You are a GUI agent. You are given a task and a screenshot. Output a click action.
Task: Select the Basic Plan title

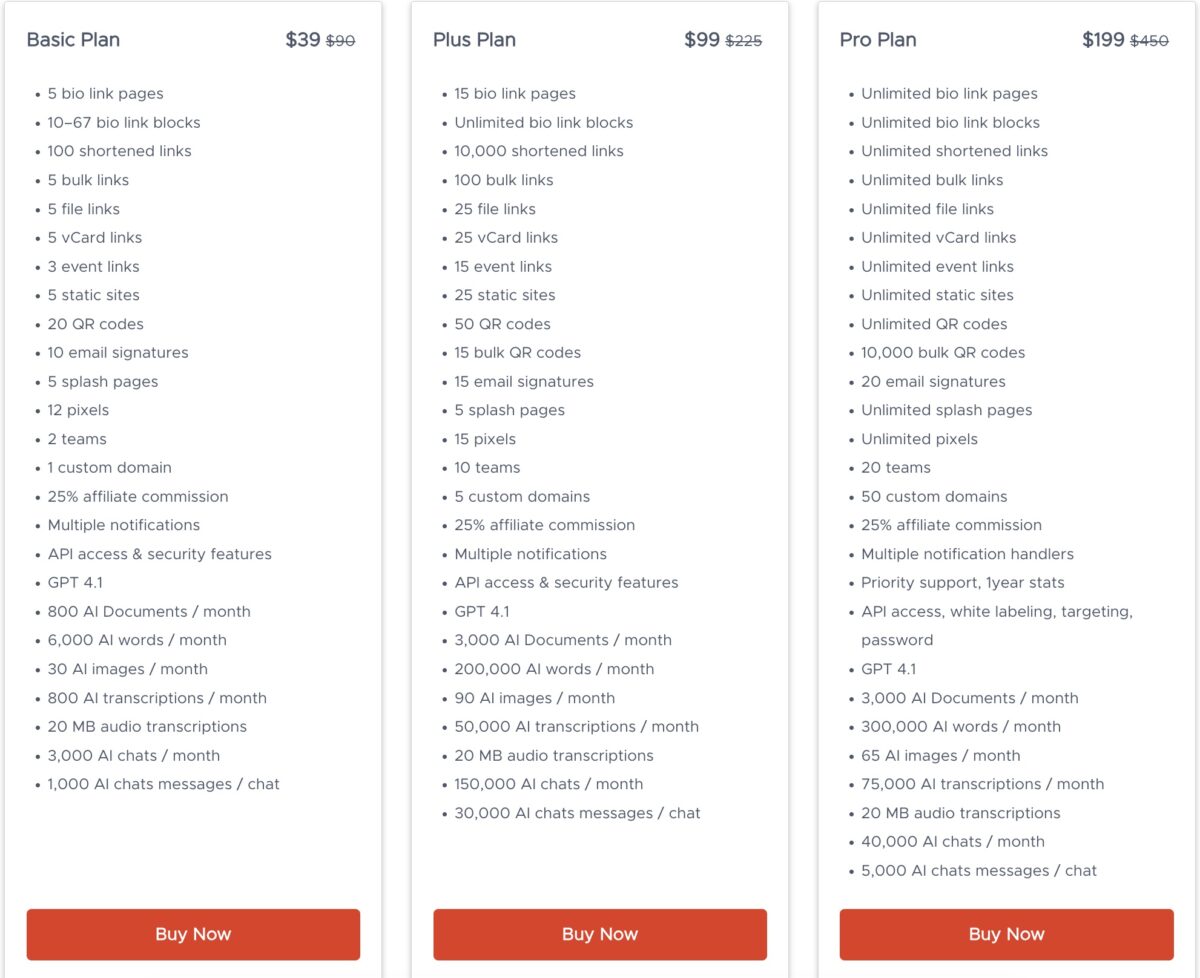(73, 40)
